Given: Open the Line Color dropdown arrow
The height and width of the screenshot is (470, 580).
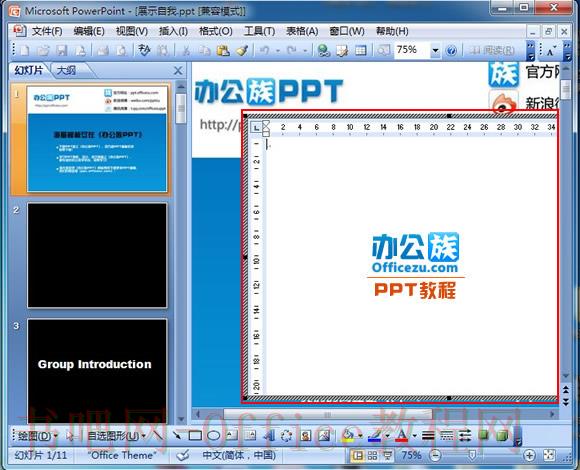Looking at the screenshot, I should click(387, 436).
